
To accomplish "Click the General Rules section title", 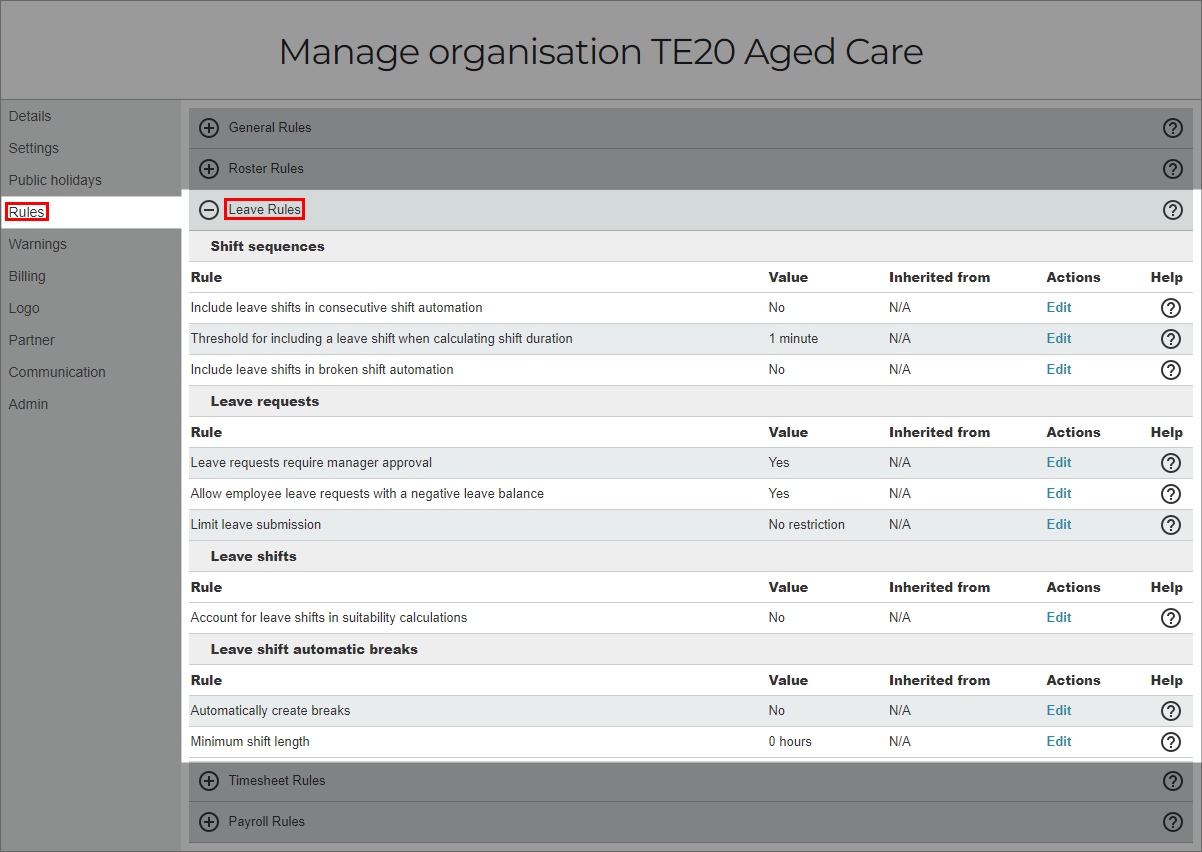I will pyautogui.click(x=270, y=127).
